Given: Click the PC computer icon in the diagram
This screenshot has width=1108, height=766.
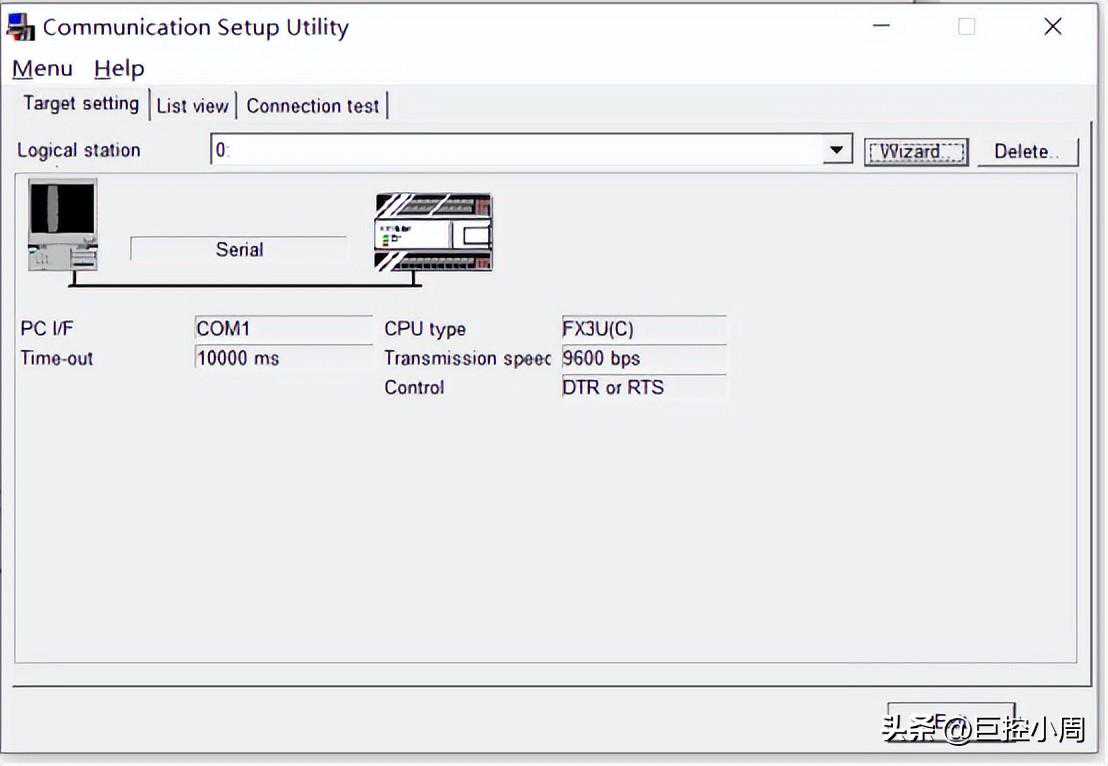Looking at the screenshot, I should click(x=62, y=225).
